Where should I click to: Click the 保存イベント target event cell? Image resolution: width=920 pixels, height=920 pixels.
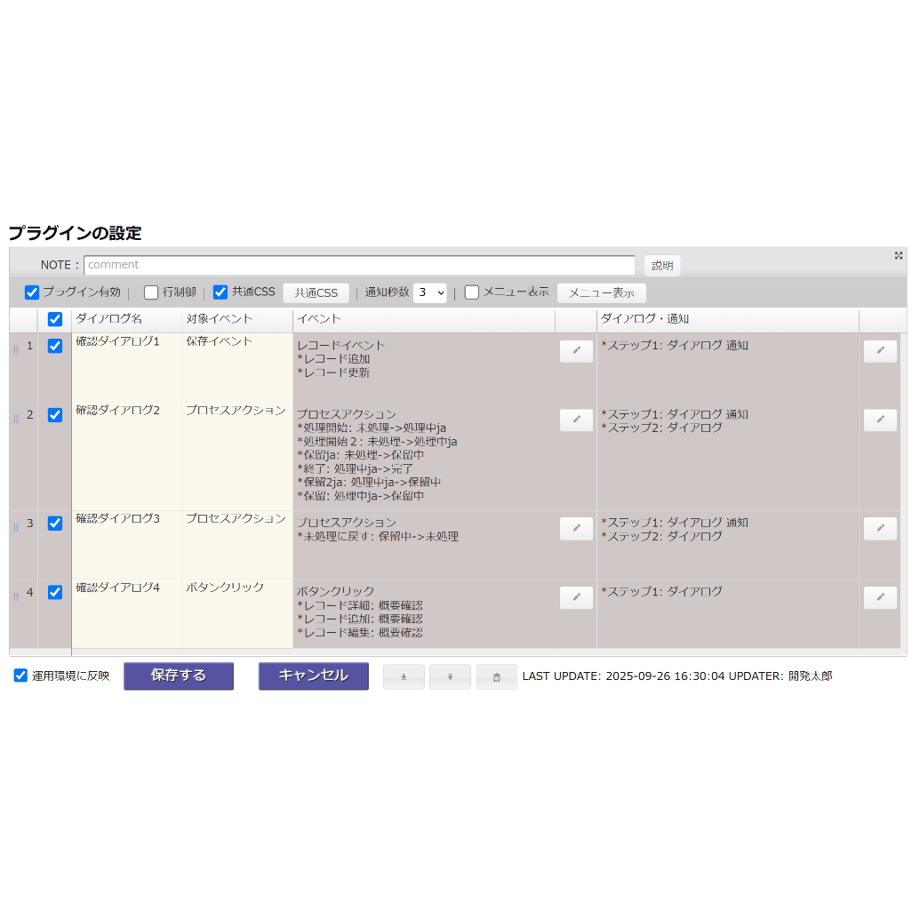(237, 367)
